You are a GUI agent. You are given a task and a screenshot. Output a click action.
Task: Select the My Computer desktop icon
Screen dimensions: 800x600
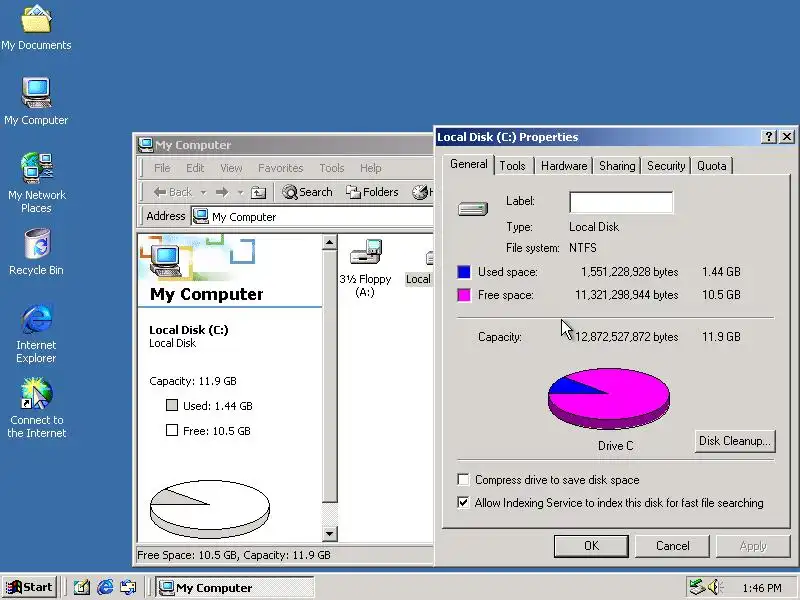(x=36, y=101)
